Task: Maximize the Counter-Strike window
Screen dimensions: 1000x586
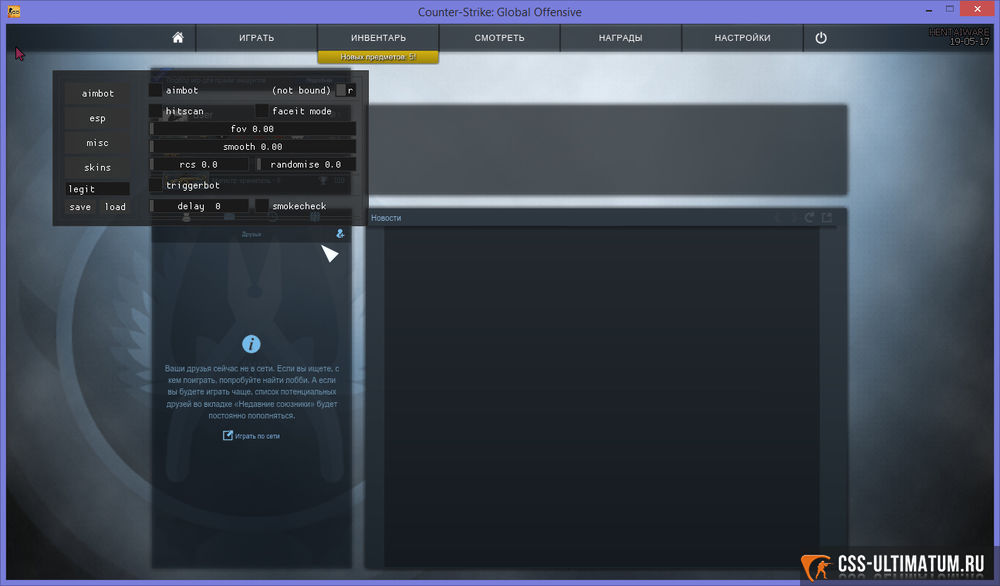Action: click(x=950, y=10)
